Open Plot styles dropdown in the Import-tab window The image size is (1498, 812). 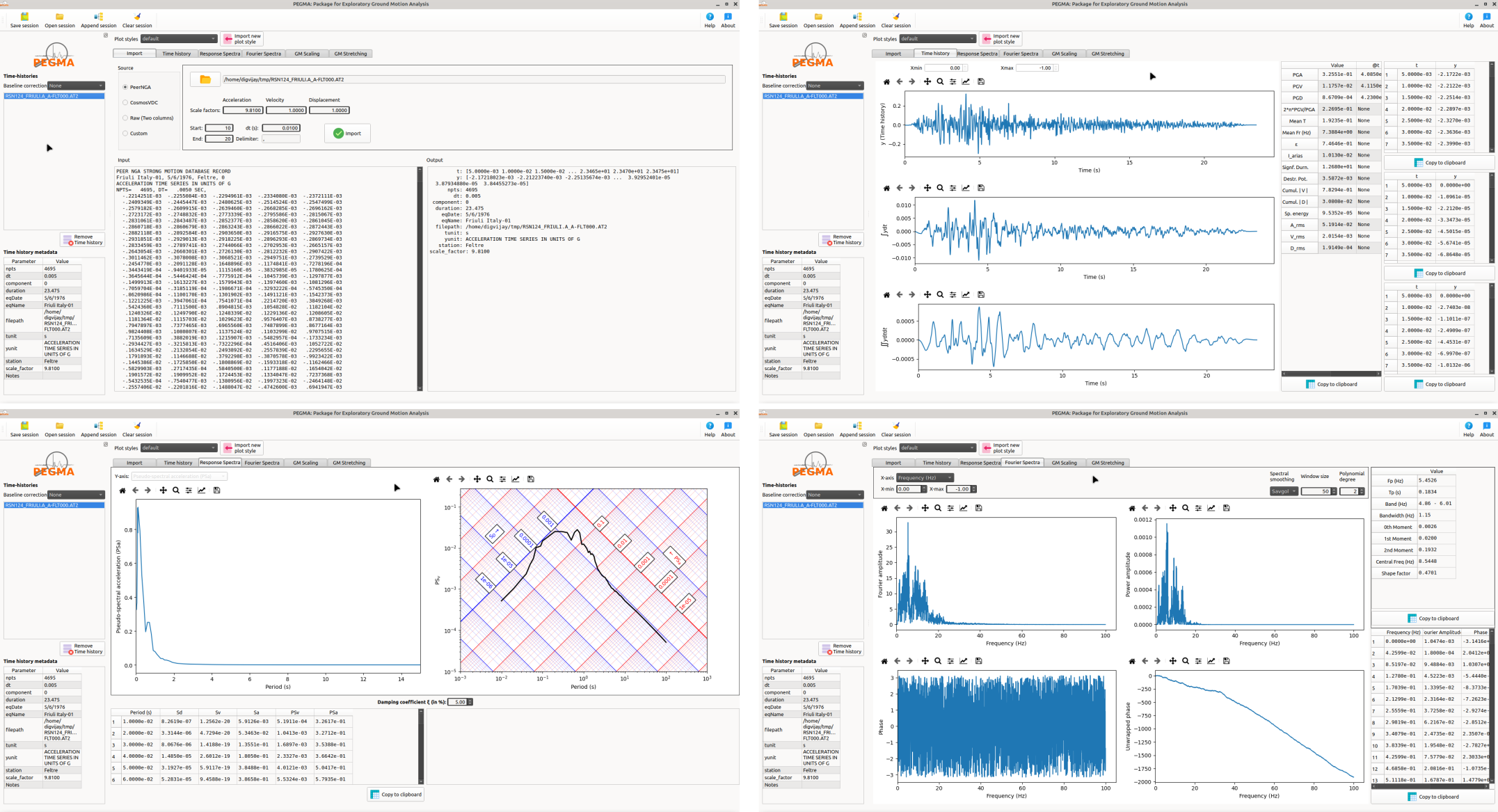[x=179, y=39]
